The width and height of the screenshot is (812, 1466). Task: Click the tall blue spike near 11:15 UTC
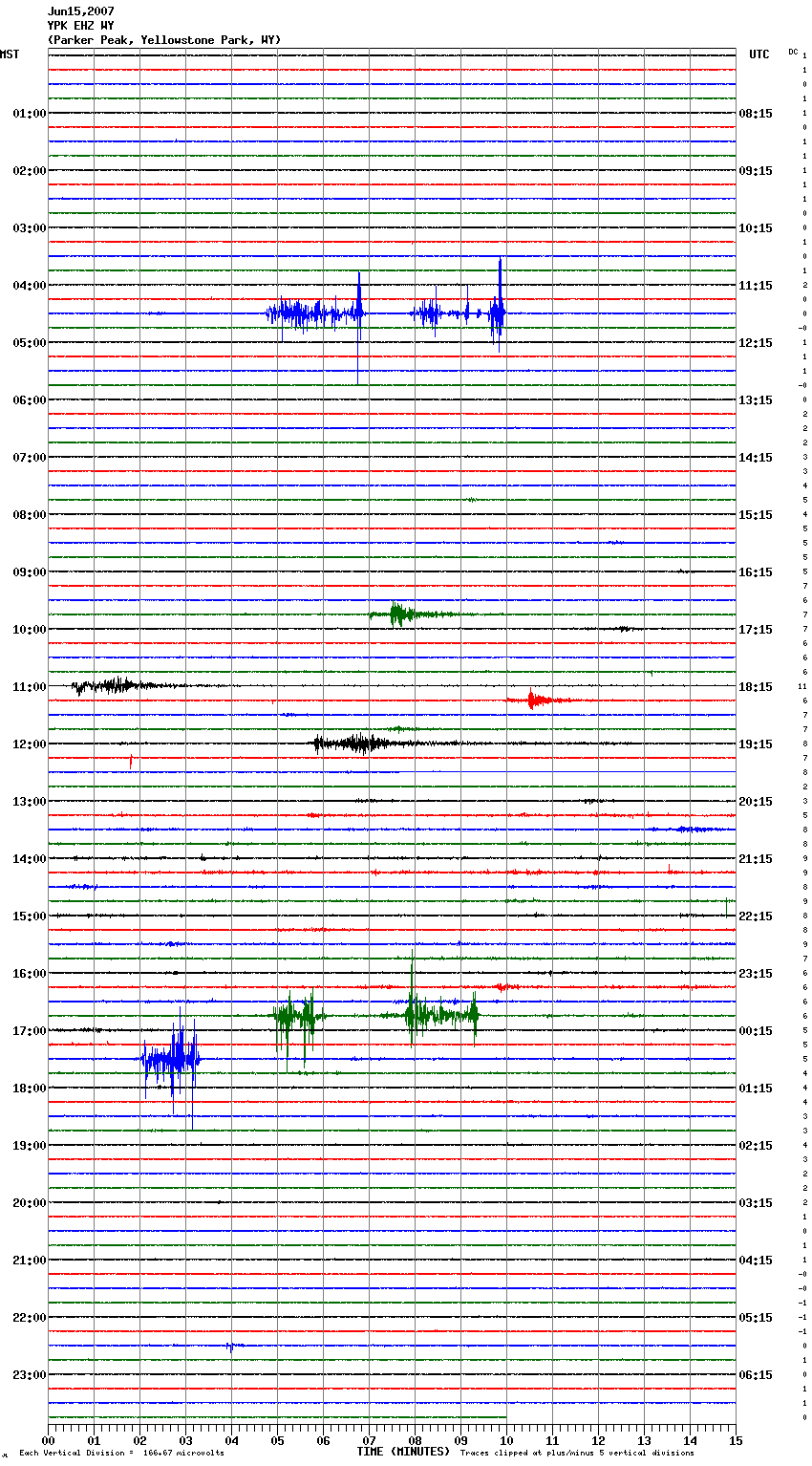(x=500, y=306)
